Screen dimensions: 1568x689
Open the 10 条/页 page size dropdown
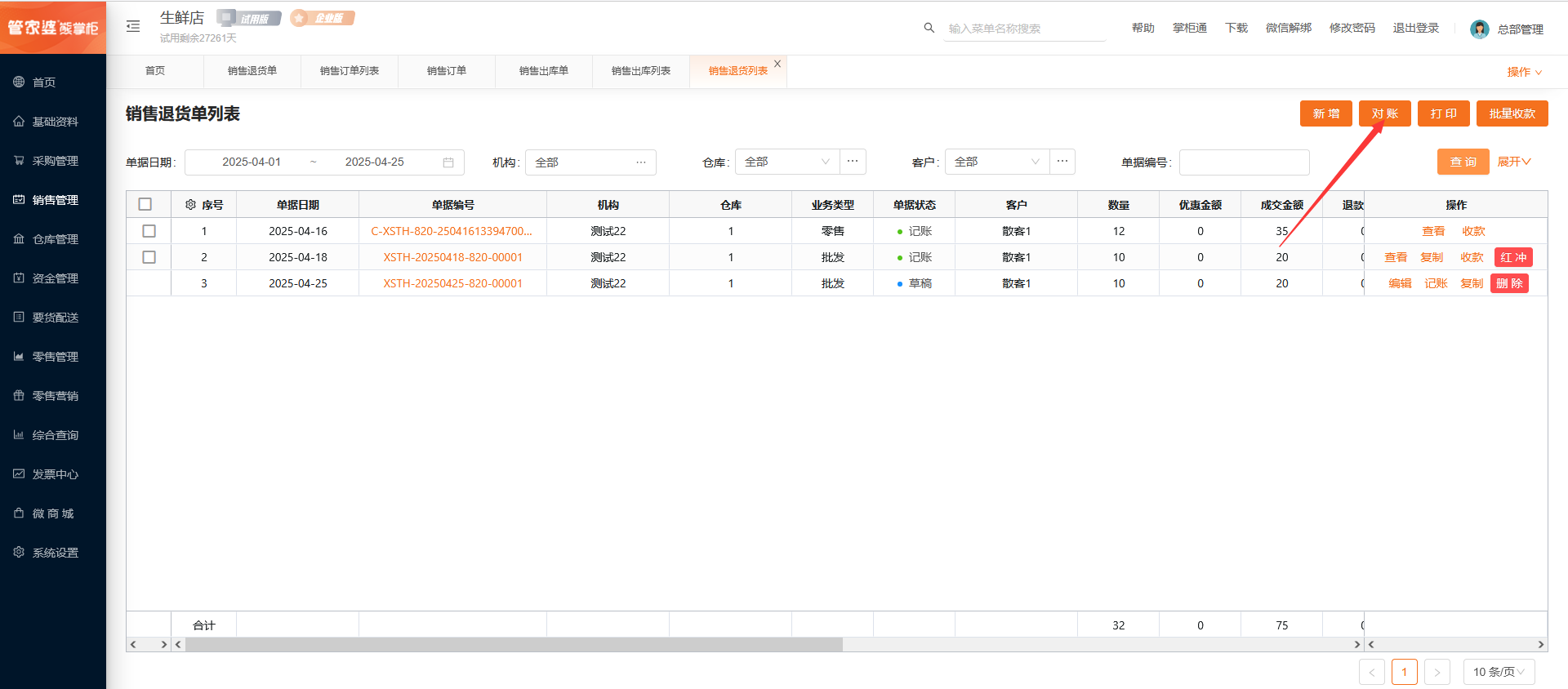[1499, 672]
